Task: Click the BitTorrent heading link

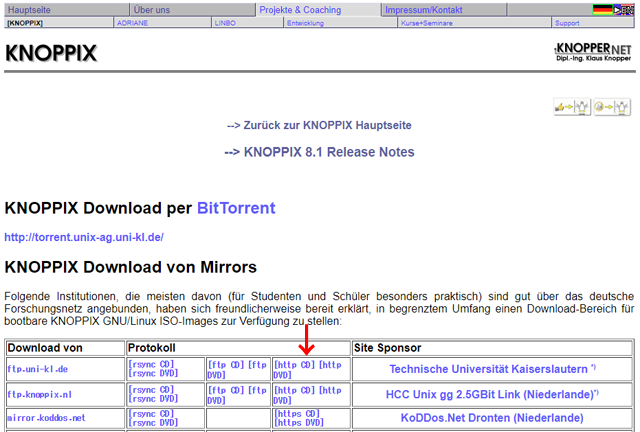Action: coord(236,208)
